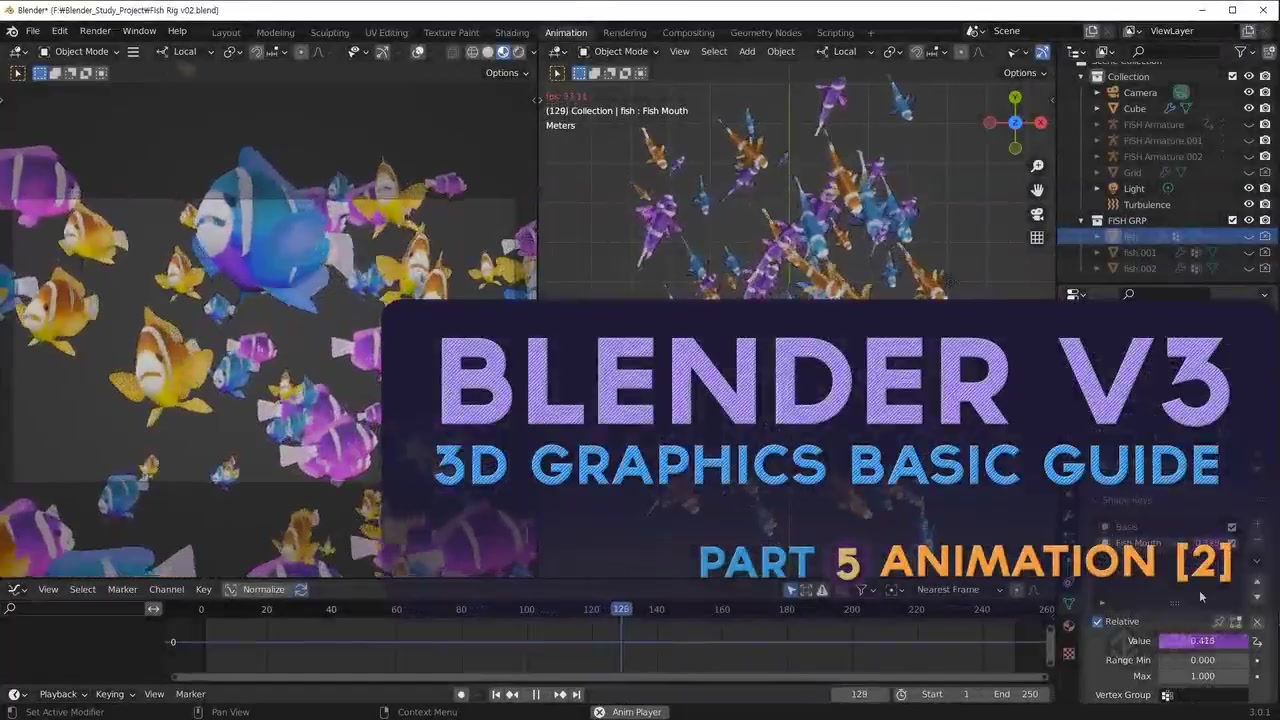Toggle camera view using the camera icon
The image size is (1280, 720).
pos(1037,214)
